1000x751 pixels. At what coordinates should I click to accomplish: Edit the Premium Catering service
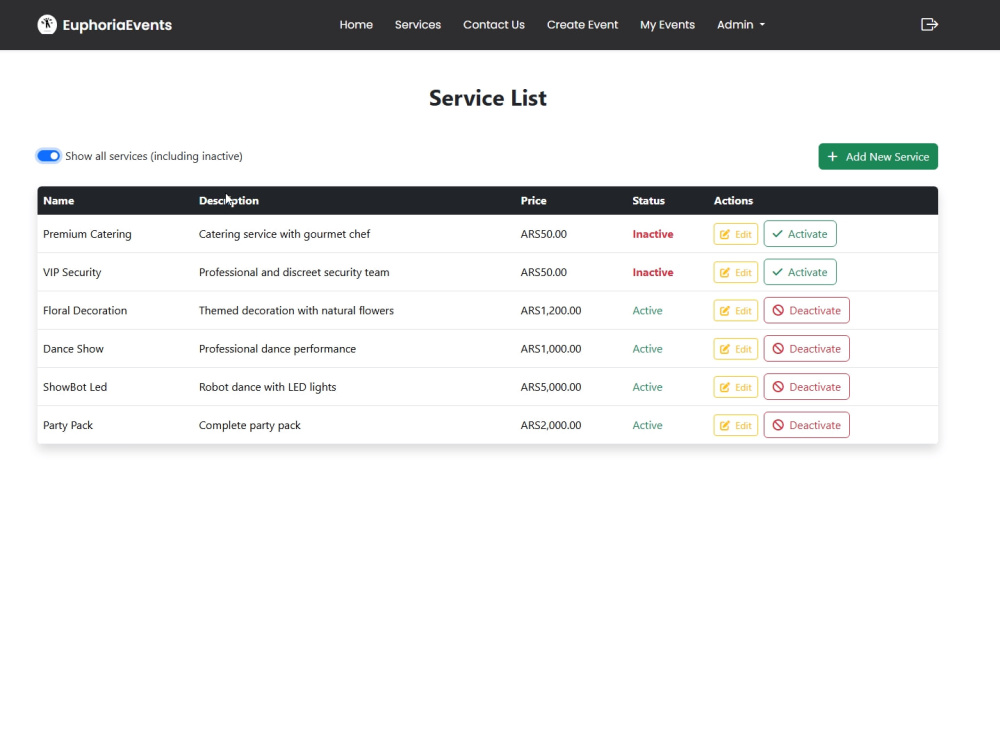735,234
